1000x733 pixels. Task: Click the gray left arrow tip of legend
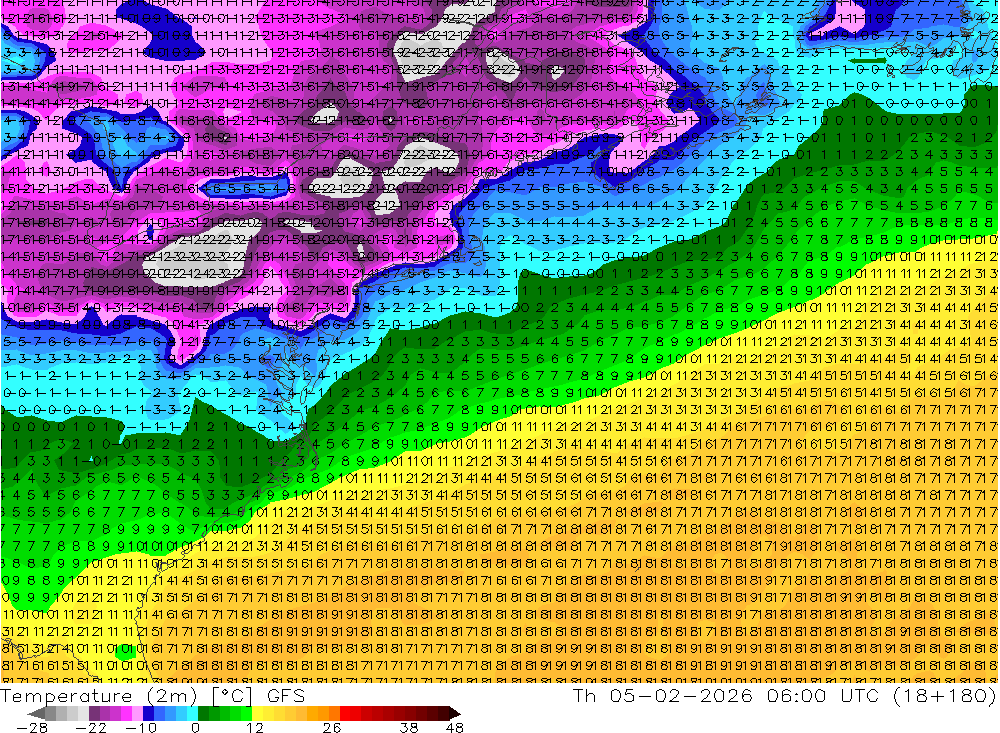pyautogui.click(x=37, y=713)
